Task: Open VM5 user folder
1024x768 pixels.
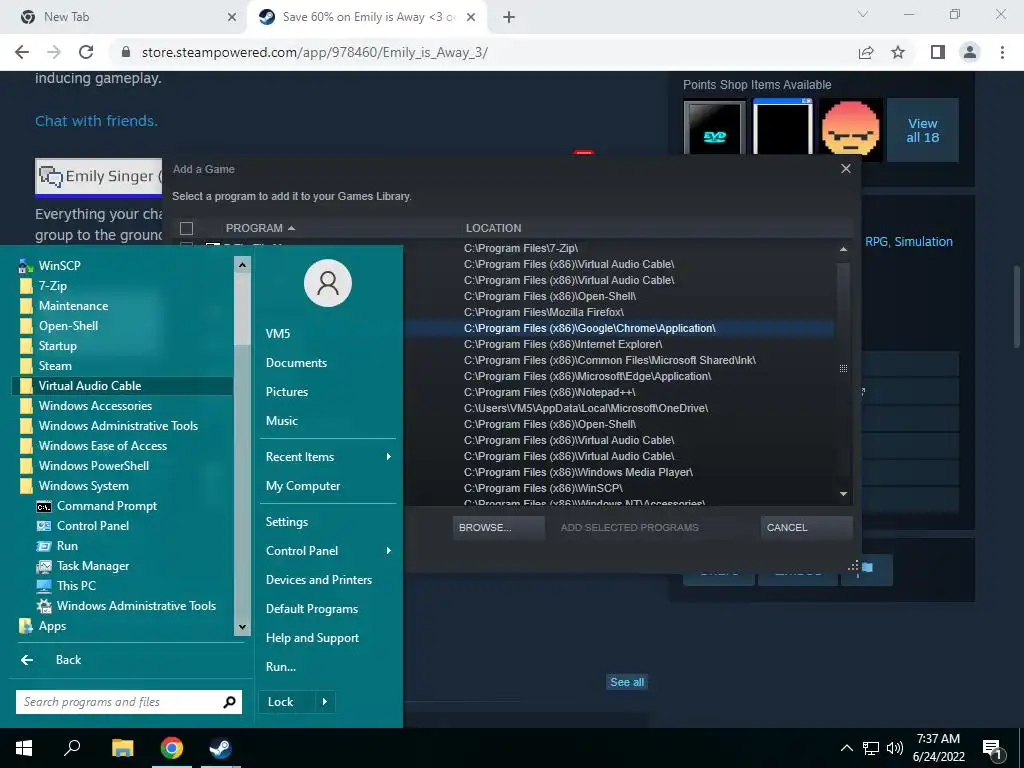Action: [x=278, y=334]
